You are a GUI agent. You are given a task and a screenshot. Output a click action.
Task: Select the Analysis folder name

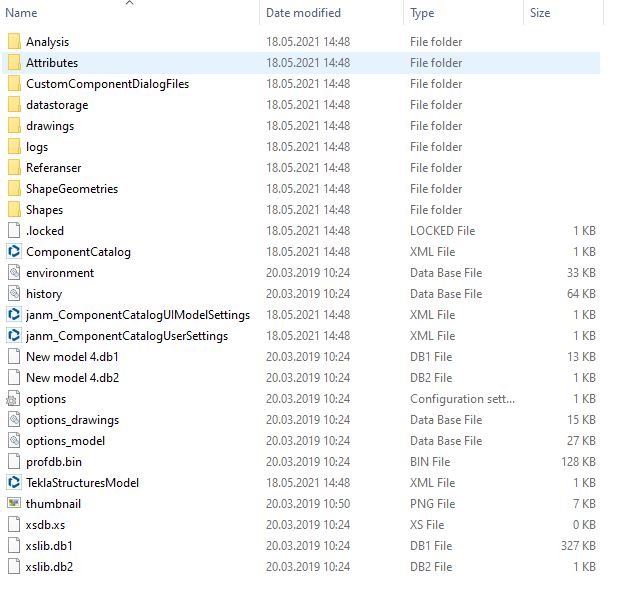(x=48, y=42)
